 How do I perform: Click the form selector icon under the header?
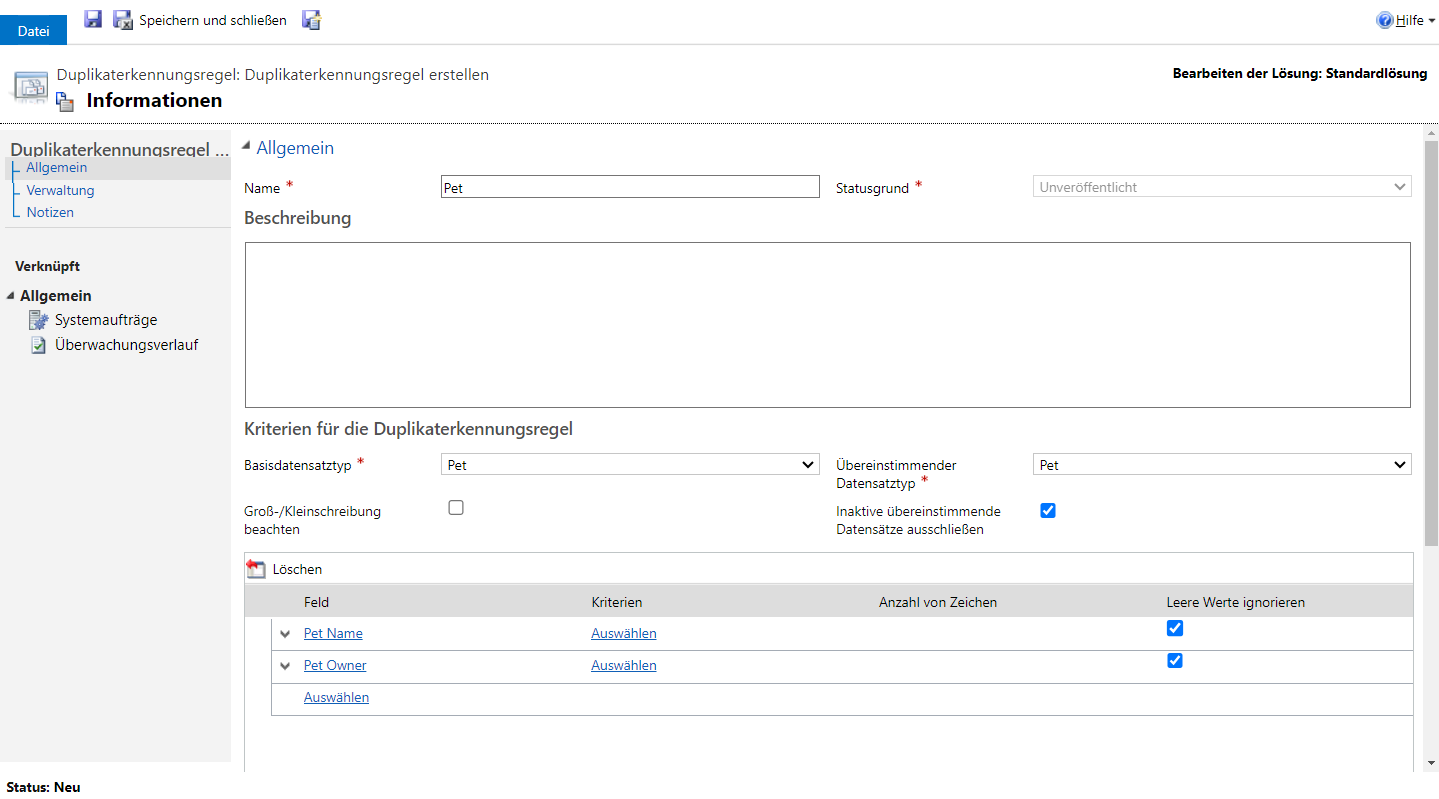point(64,101)
